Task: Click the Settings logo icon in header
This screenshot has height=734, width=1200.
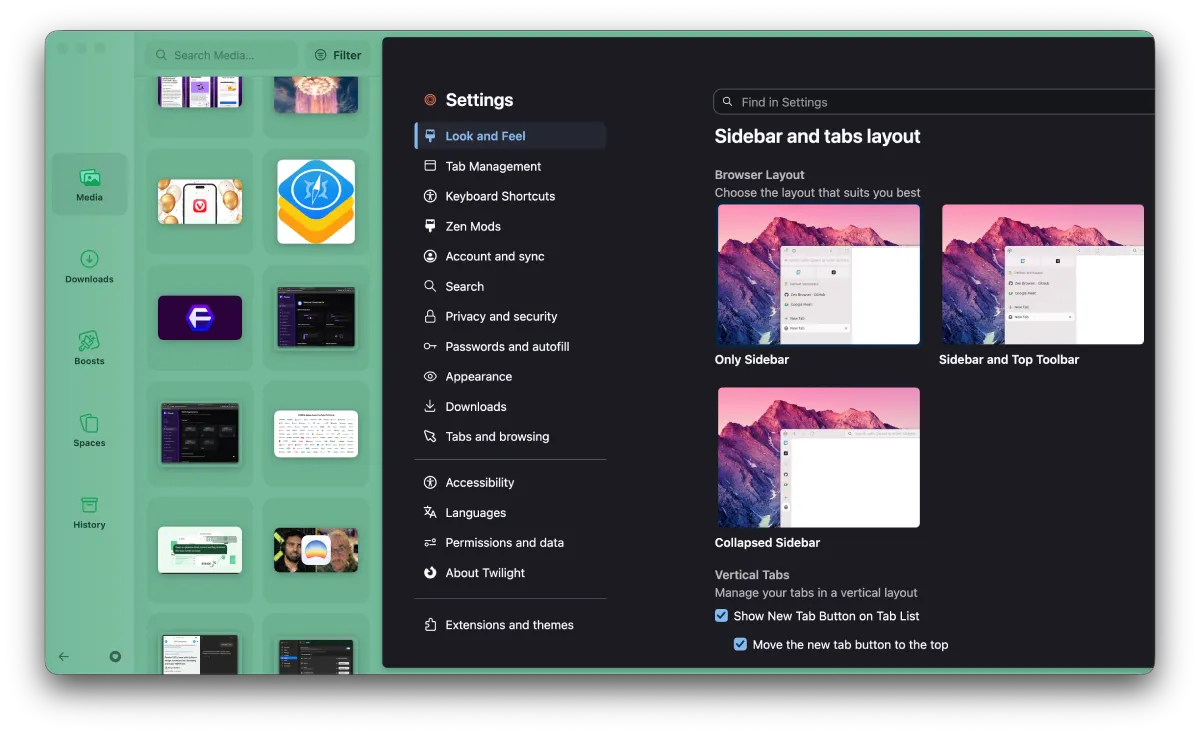Action: (430, 100)
